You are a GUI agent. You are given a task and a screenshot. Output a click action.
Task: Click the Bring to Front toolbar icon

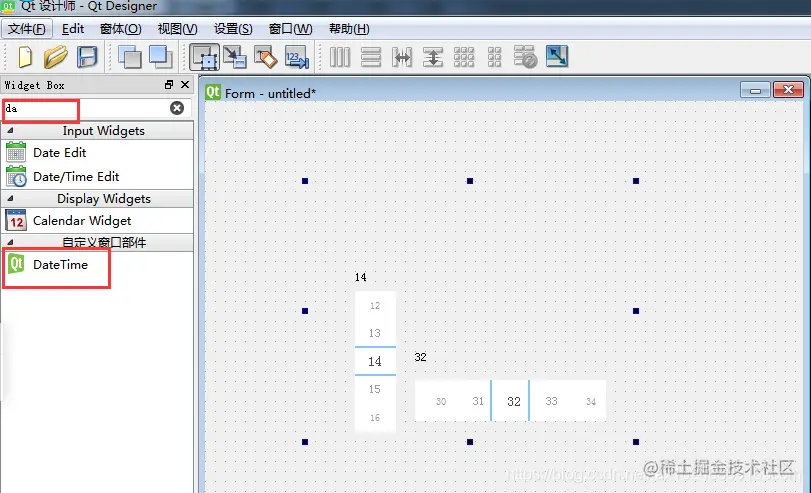pyautogui.click(x=161, y=57)
